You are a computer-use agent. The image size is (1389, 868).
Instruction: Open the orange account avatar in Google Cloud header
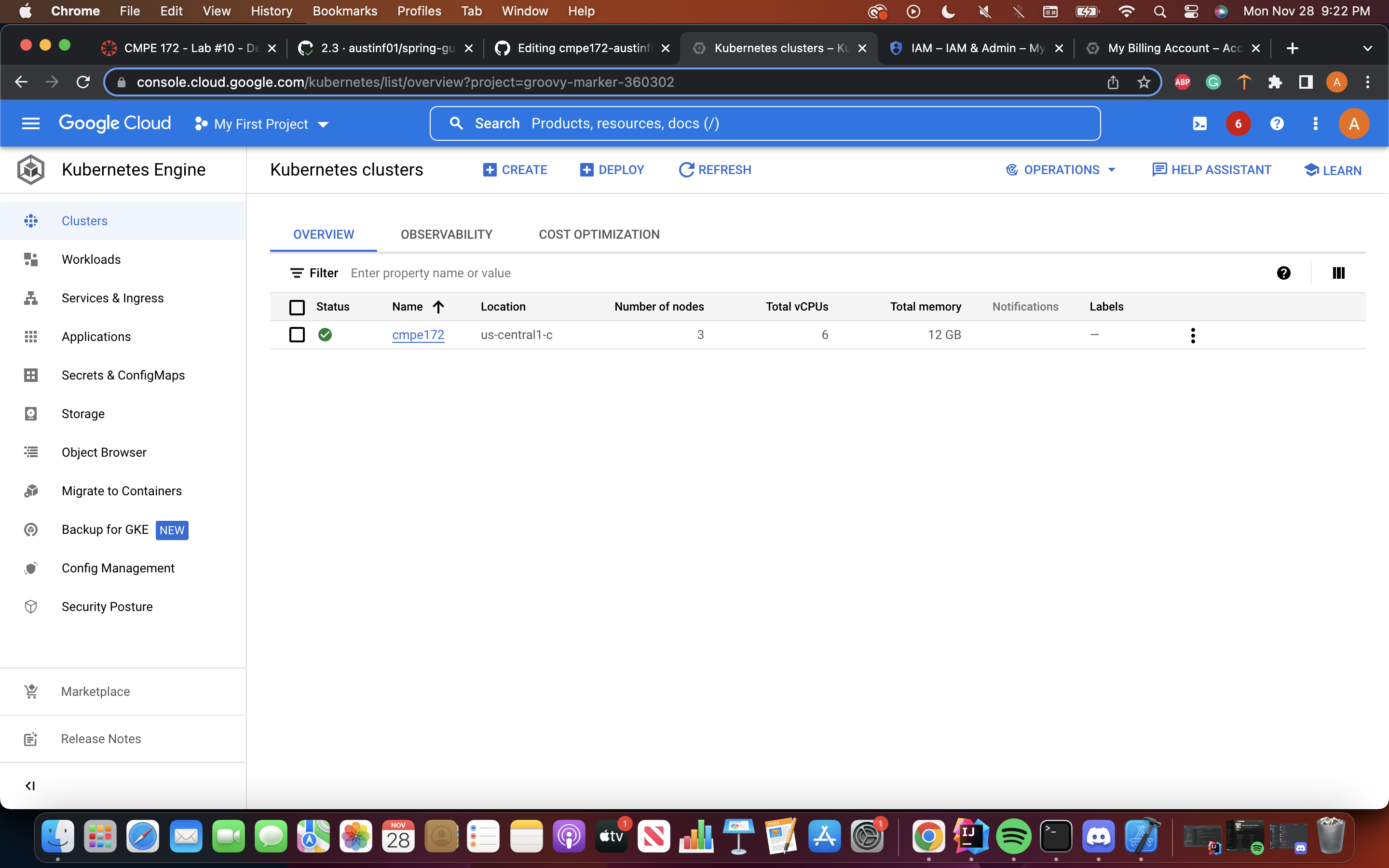(x=1354, y=123)
